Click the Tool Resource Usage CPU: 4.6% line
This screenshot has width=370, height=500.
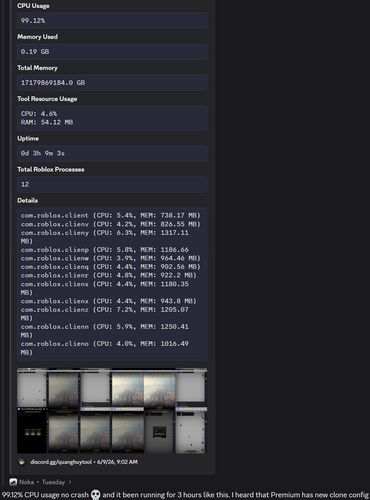click(39, 114)
